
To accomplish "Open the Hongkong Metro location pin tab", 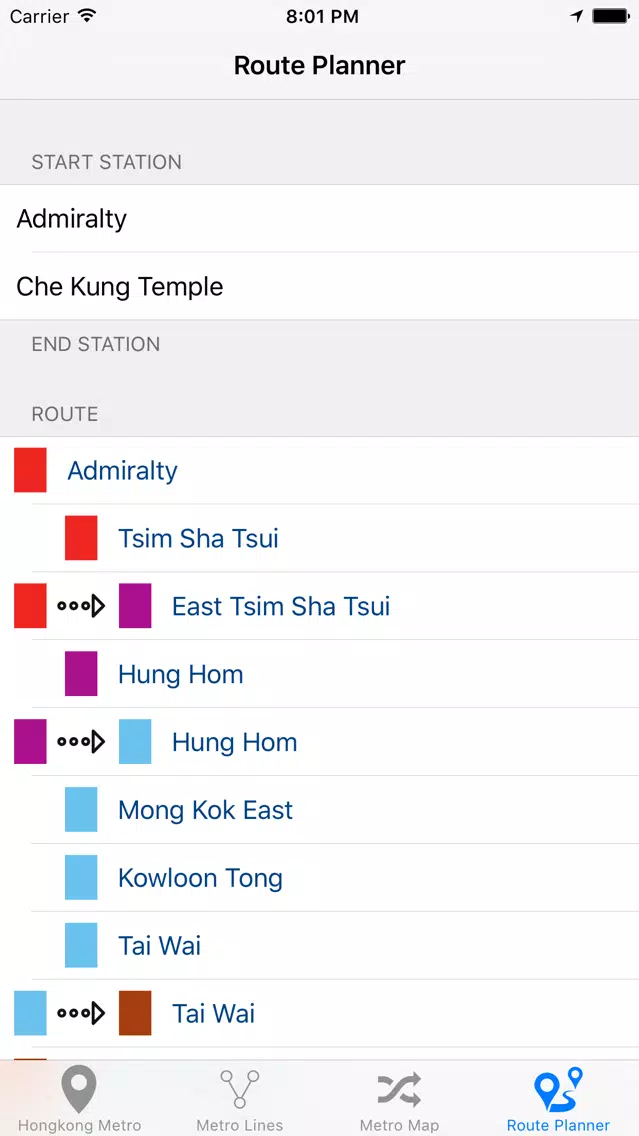I will [79, 1088].
